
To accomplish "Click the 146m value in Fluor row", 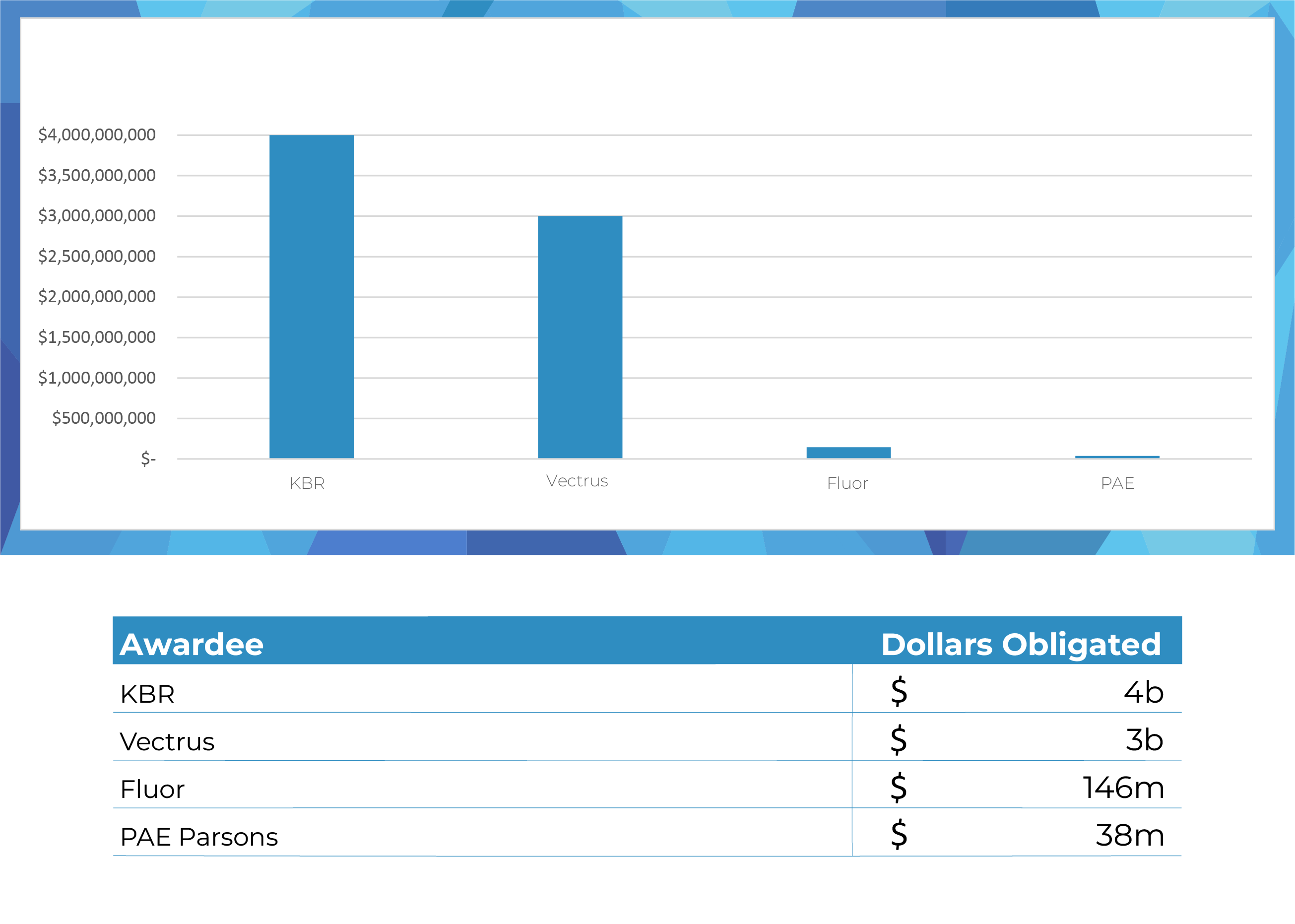I will (x=1123, y=788).
